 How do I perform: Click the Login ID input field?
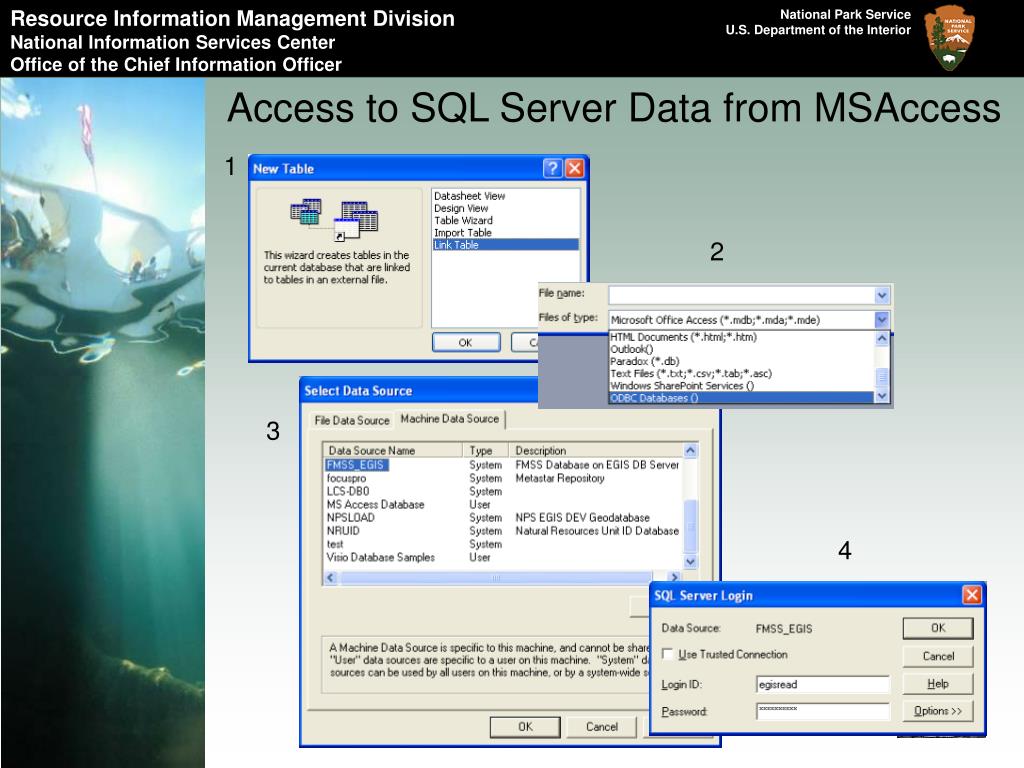coord(822,685)
